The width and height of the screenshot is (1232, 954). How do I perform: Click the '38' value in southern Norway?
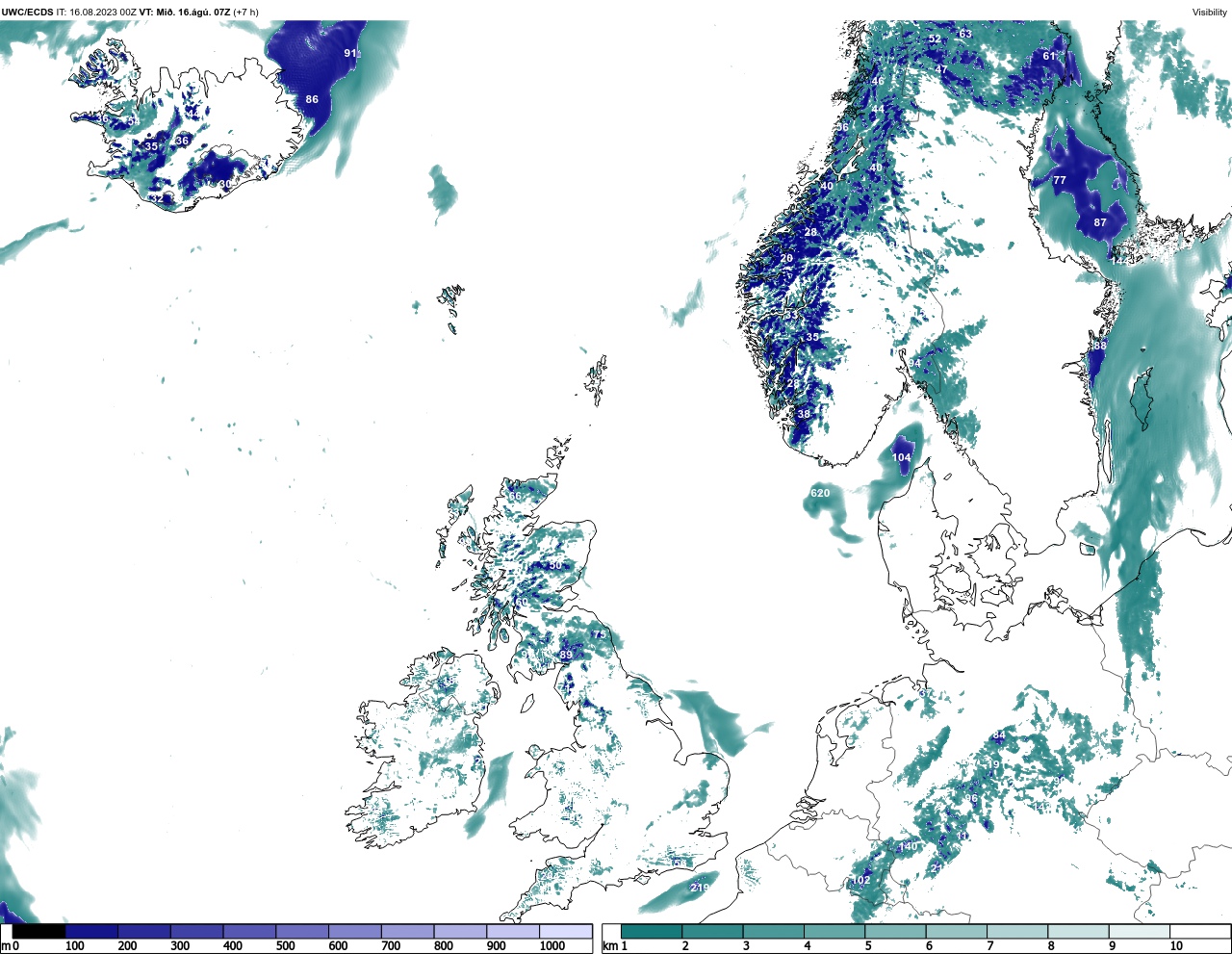point(804,414)
